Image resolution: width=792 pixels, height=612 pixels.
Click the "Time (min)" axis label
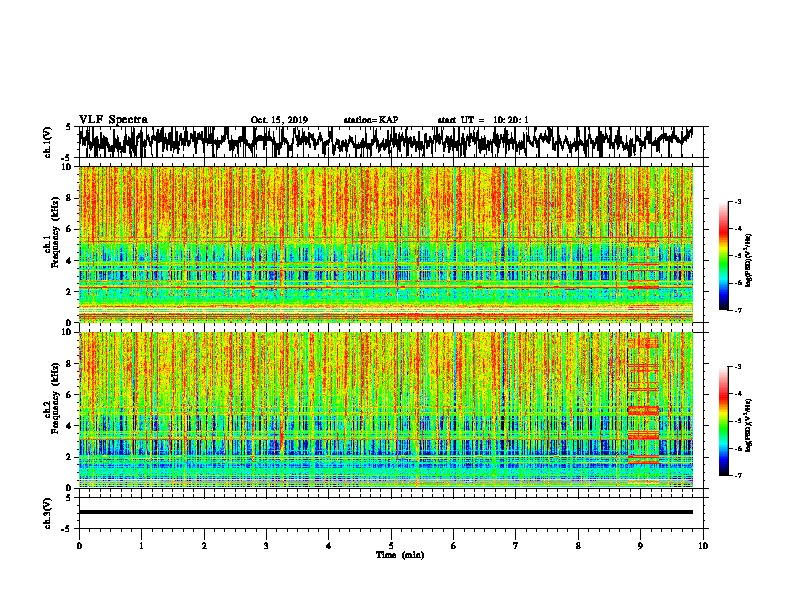(x=400, y=555)
